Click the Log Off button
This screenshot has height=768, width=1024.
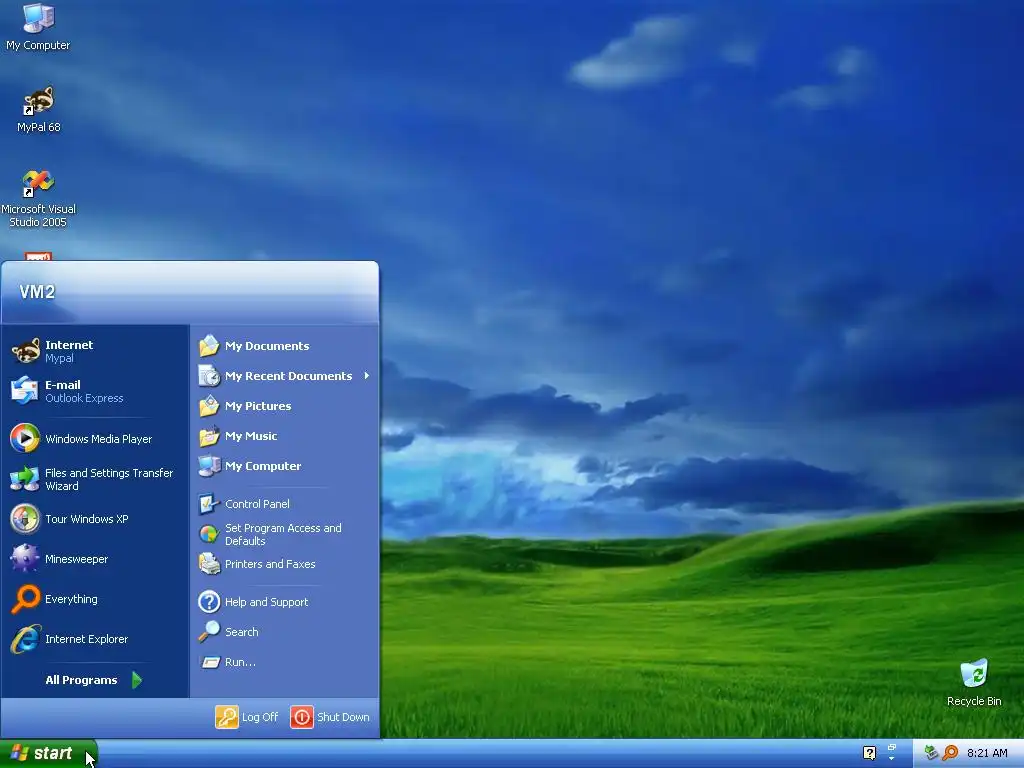click(x=247, y=716)
